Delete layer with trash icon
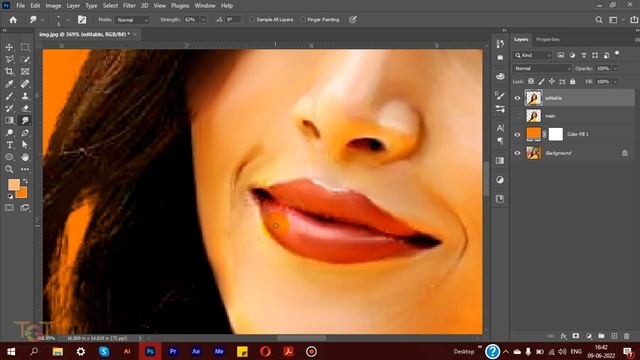Image resolution: width=640 pixels, height=360 pixels. pyautogui.click(x=627, y=336)
